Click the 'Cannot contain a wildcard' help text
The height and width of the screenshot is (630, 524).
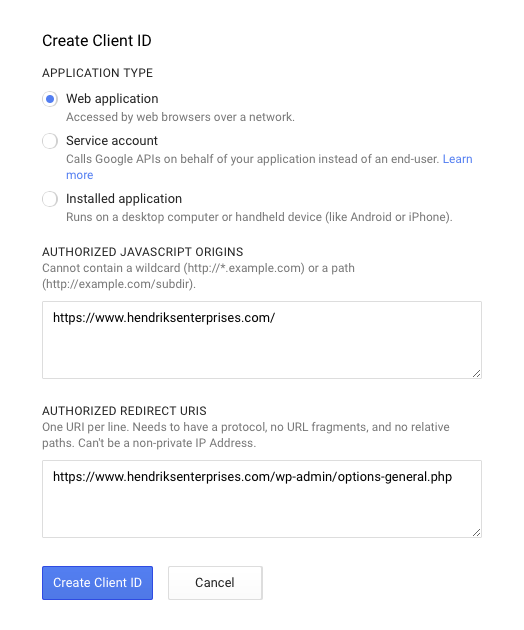[x=199, y=276]
